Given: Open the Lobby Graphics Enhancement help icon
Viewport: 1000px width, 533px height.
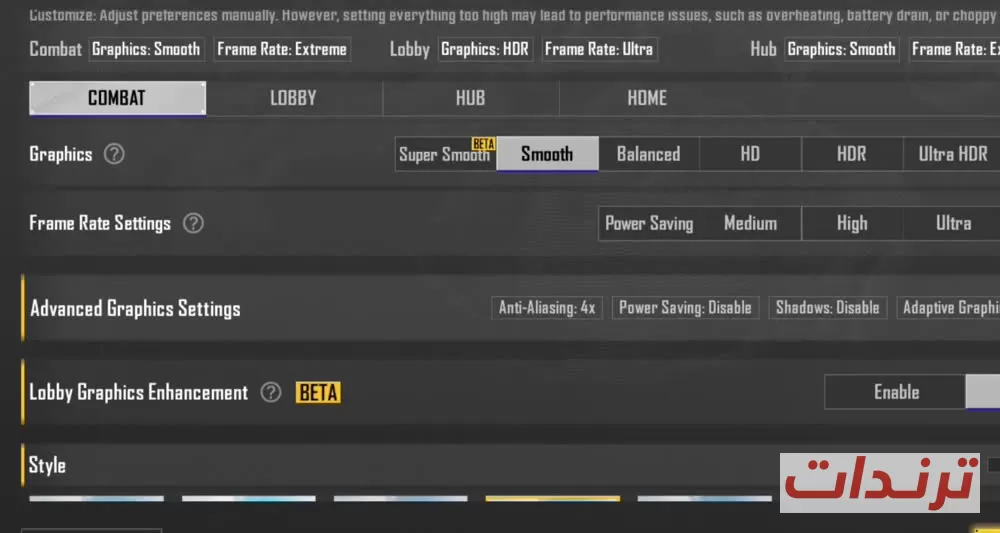Looking at the screenshot, I should pos(271,392).
